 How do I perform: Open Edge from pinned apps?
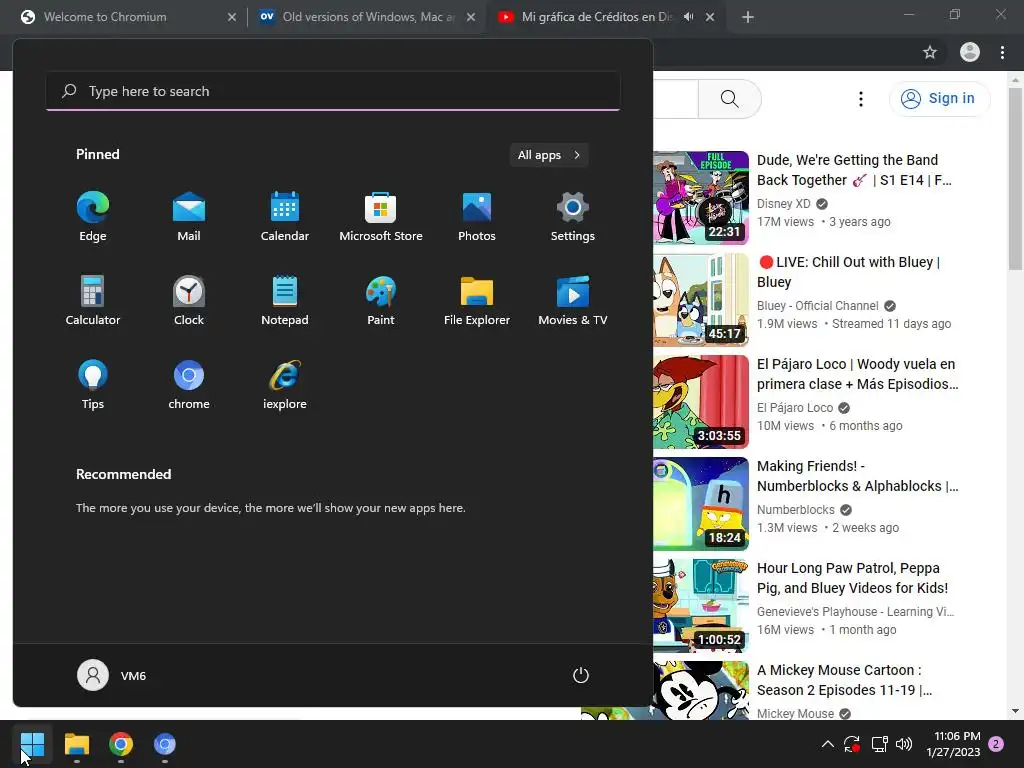click(x=93, y=217)
